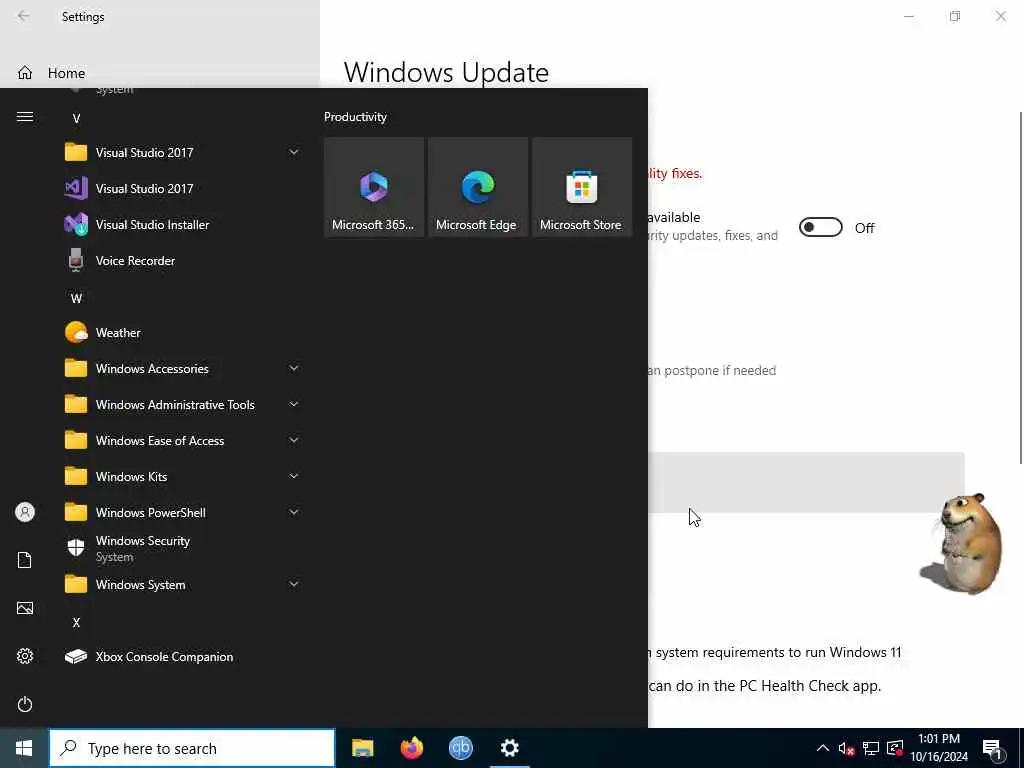Click the Settings back arrow
The width and height of the screenshot is (1024, 768).
pos(24,16)
